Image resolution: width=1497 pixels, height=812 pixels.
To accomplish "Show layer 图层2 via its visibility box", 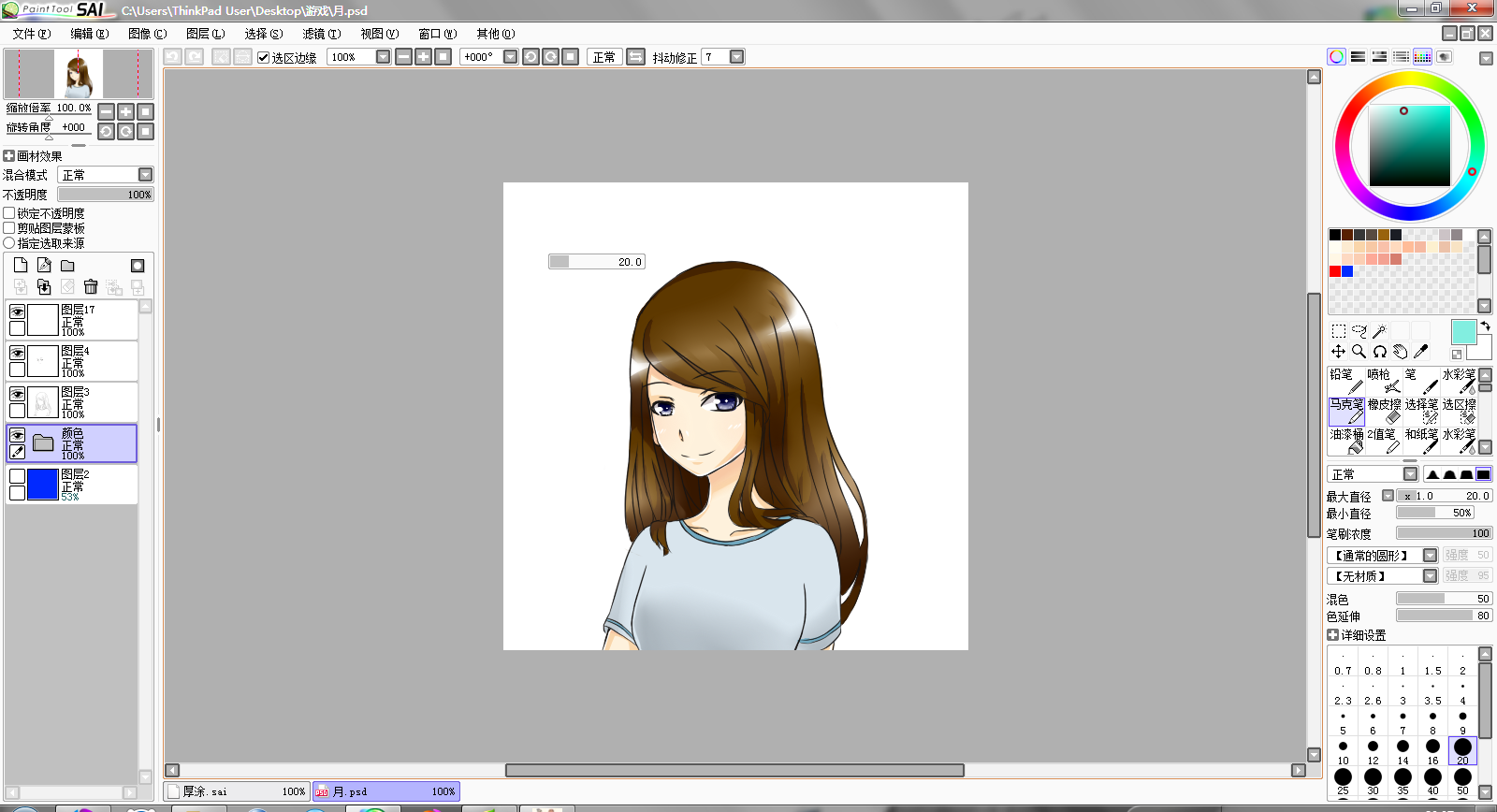I will pos(17,476).
